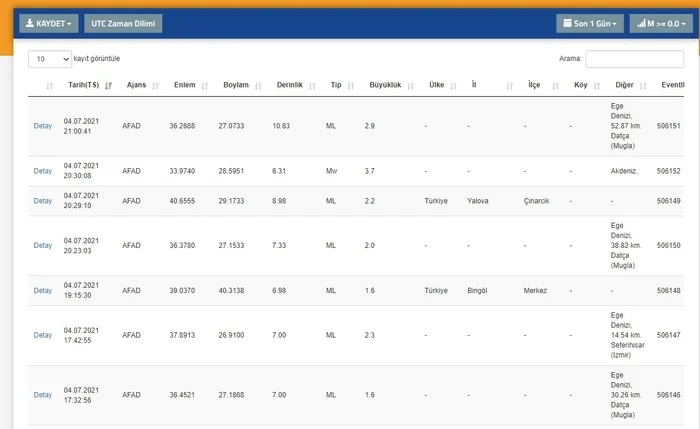The height and width of the screenshot is (429, 700).
Task: Open Detay link for Yalova Çınarcık event
Action: [43, 201]
